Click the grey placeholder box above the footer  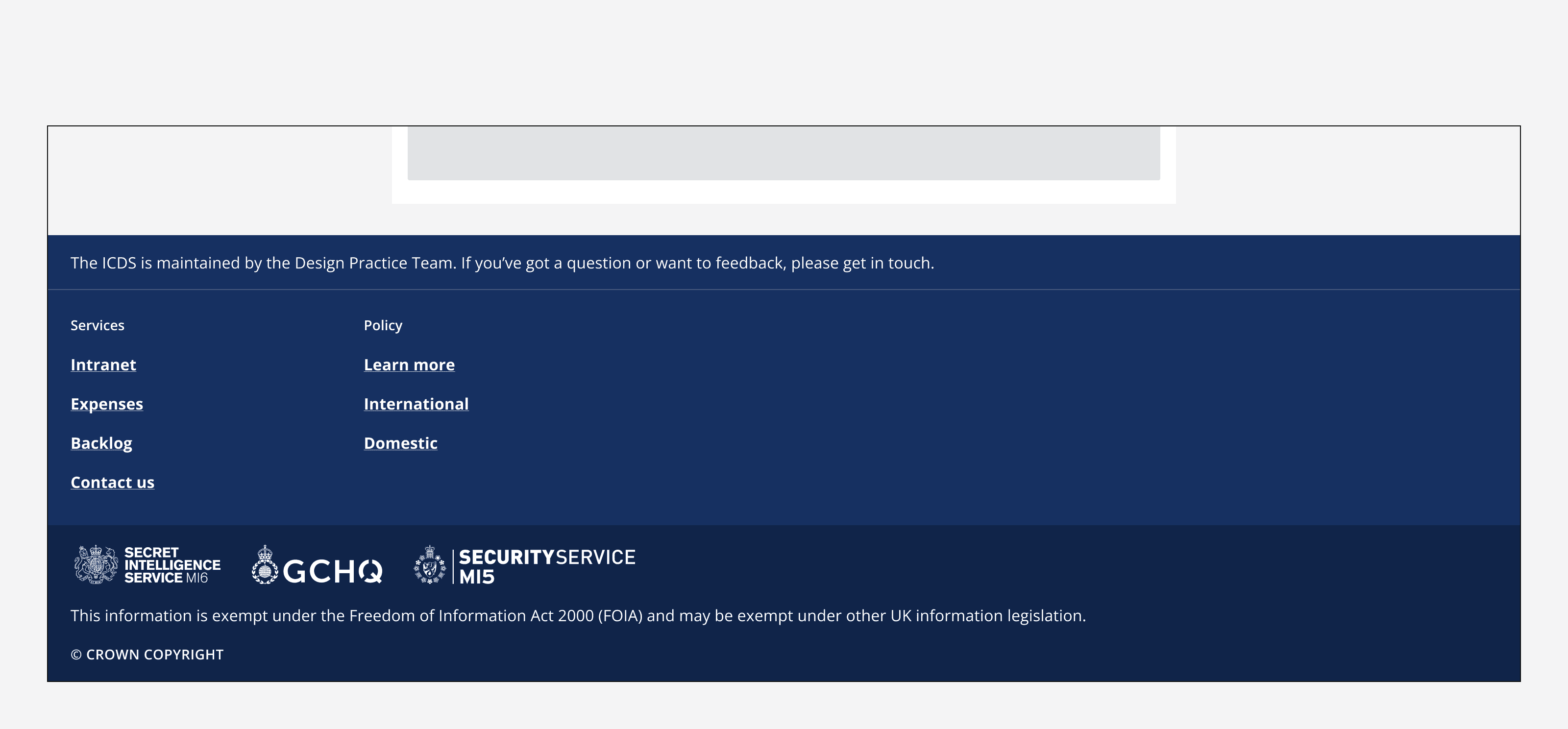coord(784,153)
